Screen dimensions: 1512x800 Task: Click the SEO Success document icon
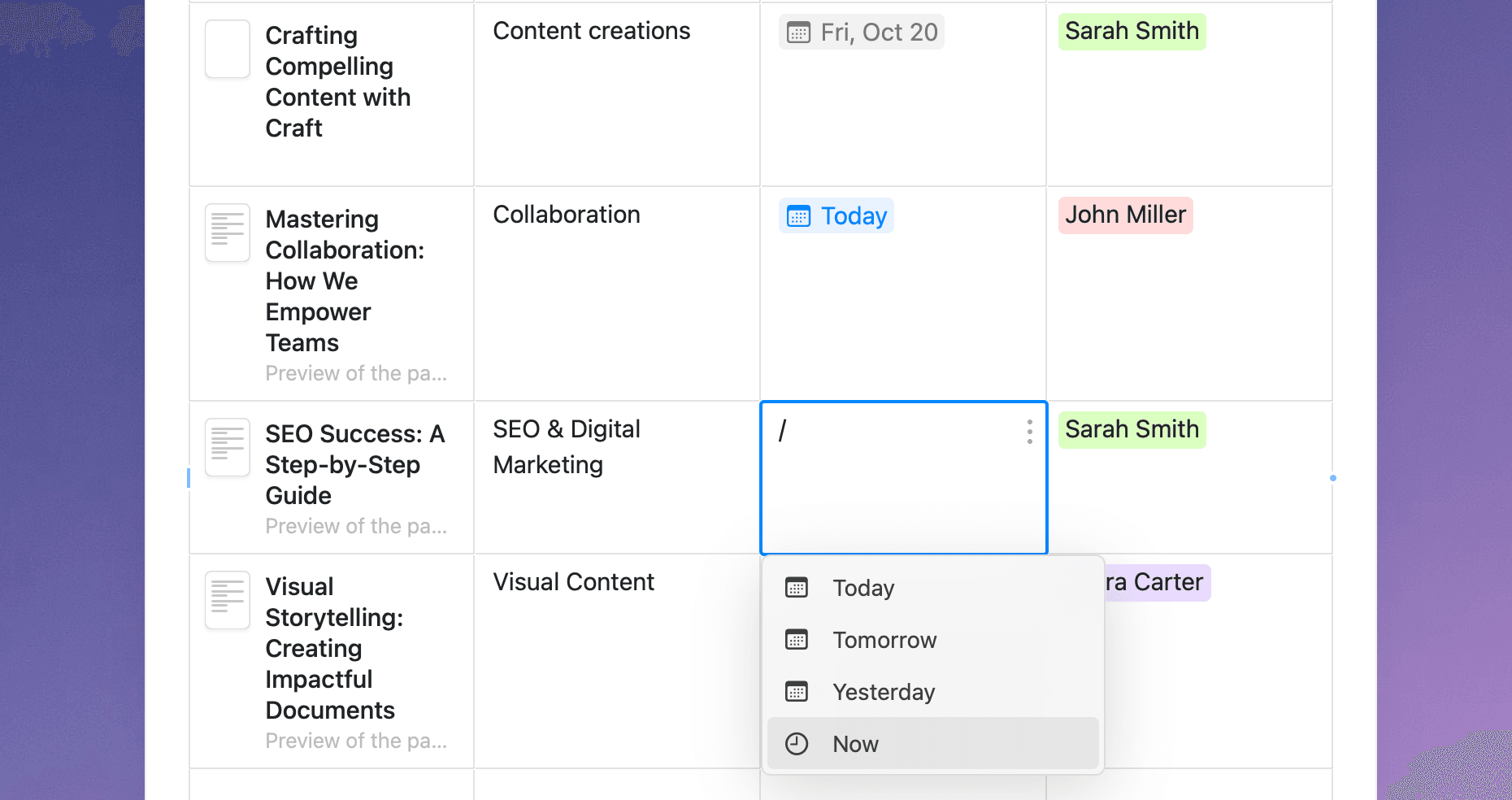[x=228, y=447]
